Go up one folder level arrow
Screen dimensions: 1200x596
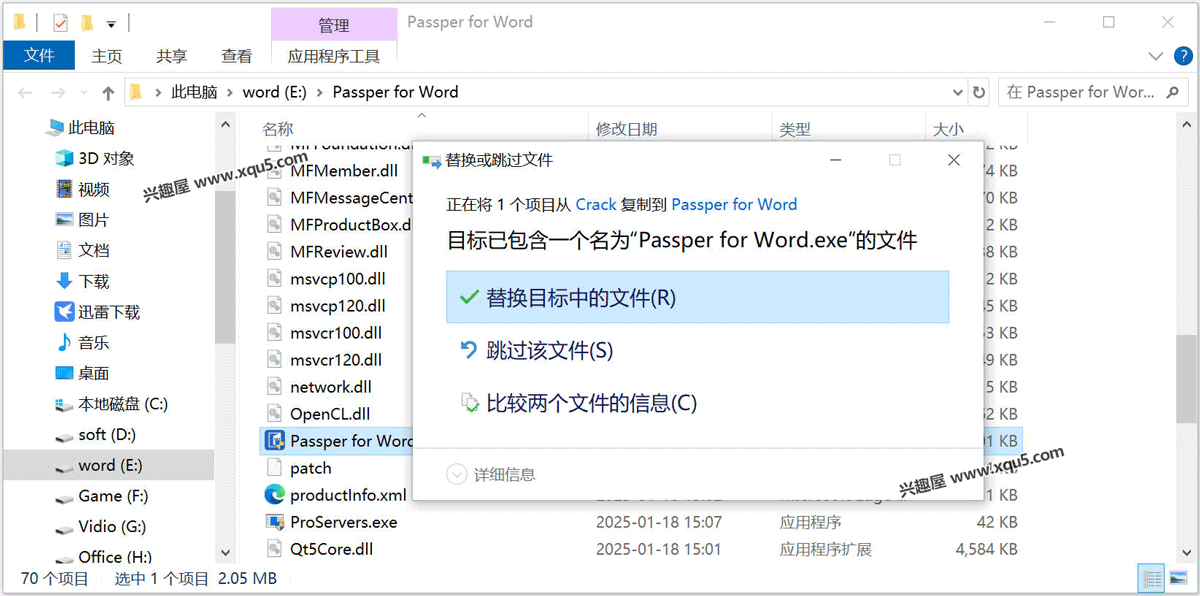coord(108,92)
